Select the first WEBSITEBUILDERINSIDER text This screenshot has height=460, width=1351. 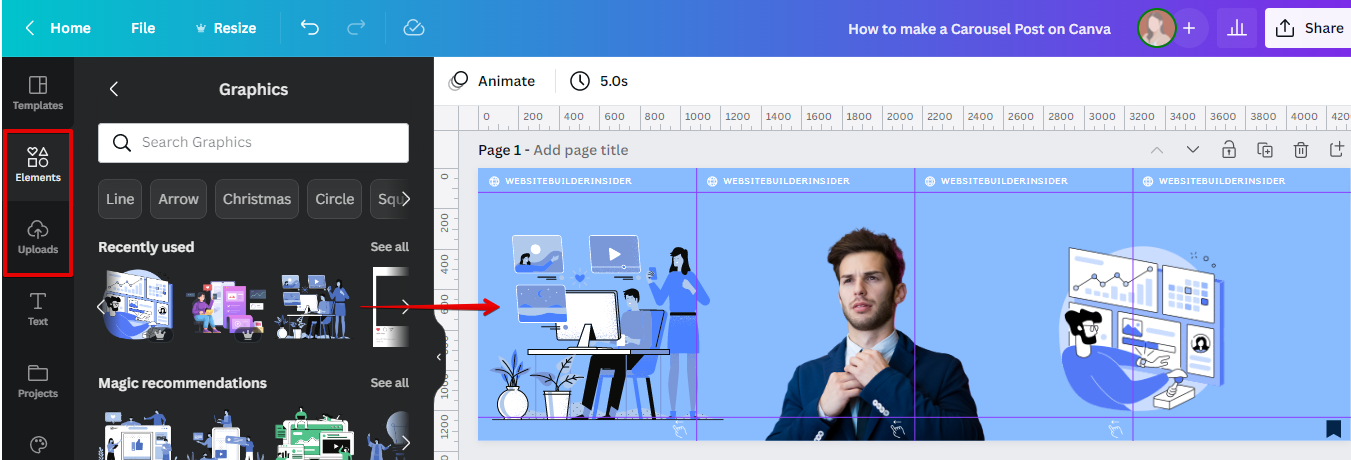[568, 181]
